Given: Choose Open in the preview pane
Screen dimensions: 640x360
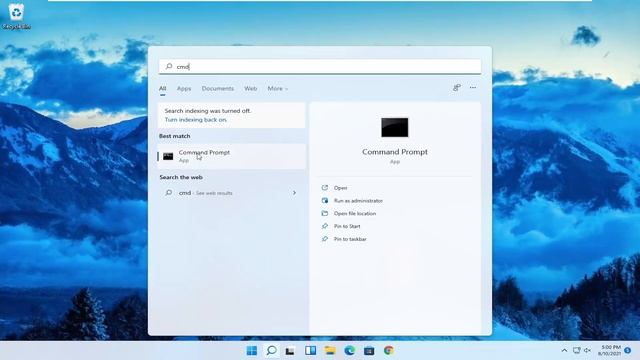Looking at the screenshot, I should pos(340,188).
